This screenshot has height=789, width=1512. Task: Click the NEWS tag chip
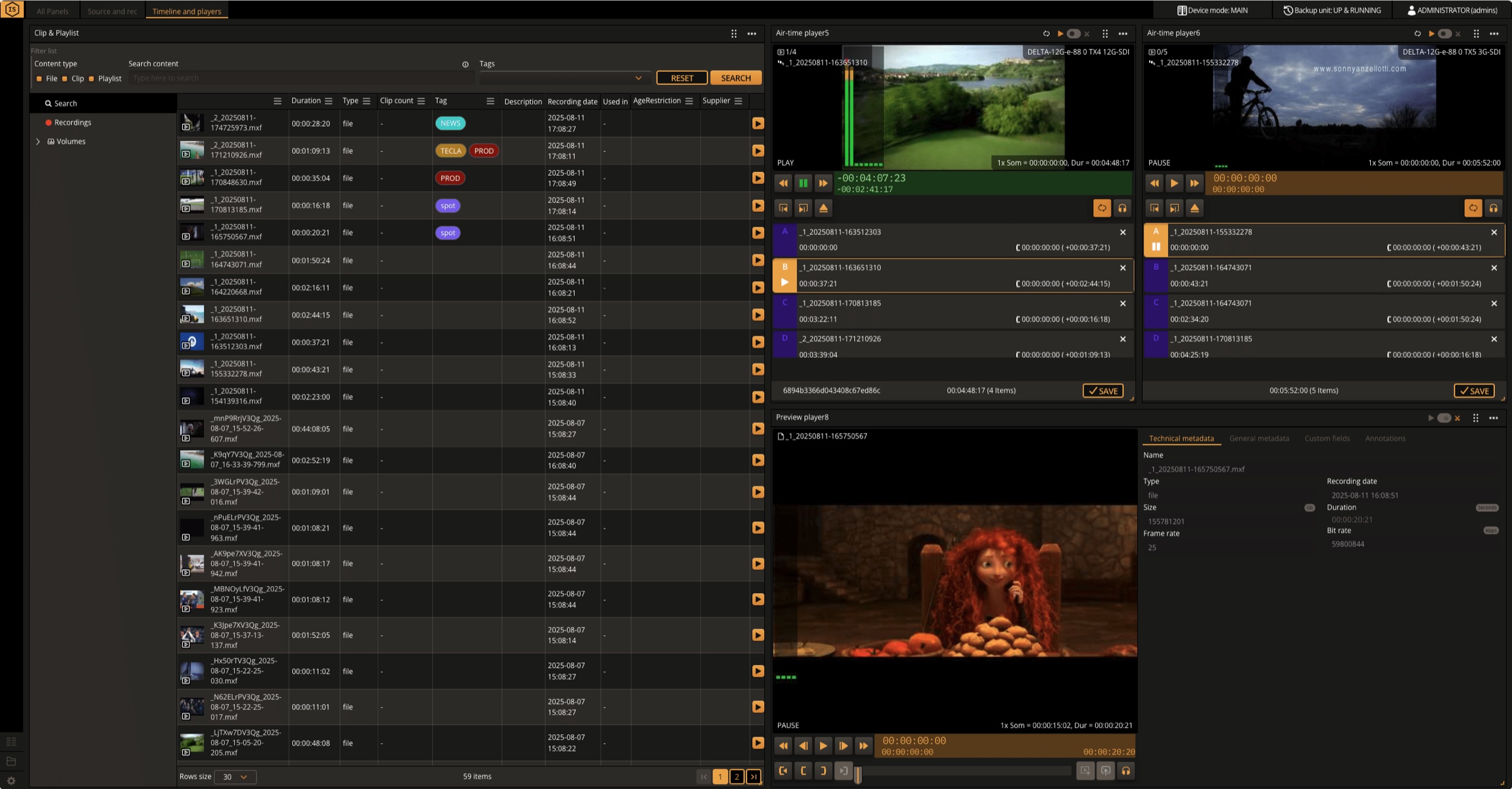(450, 124)
